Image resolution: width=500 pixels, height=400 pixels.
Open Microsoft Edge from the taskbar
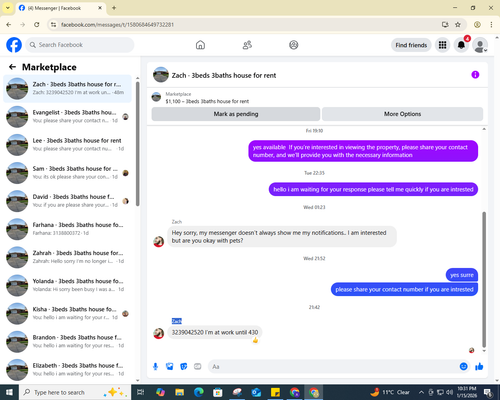199,392
